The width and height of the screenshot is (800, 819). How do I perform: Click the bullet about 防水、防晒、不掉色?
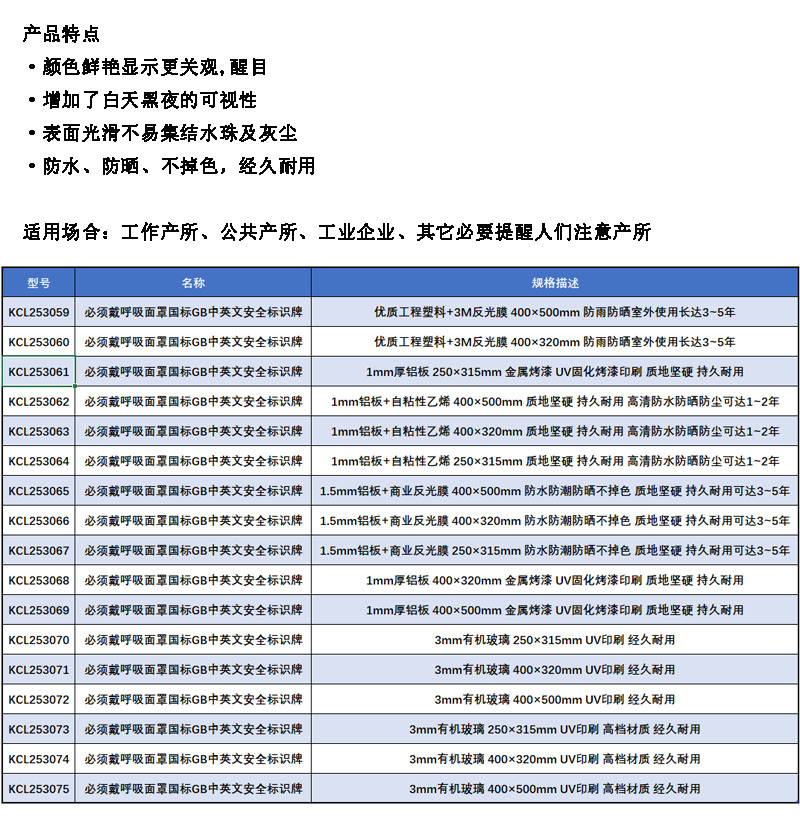click(178, 166)
